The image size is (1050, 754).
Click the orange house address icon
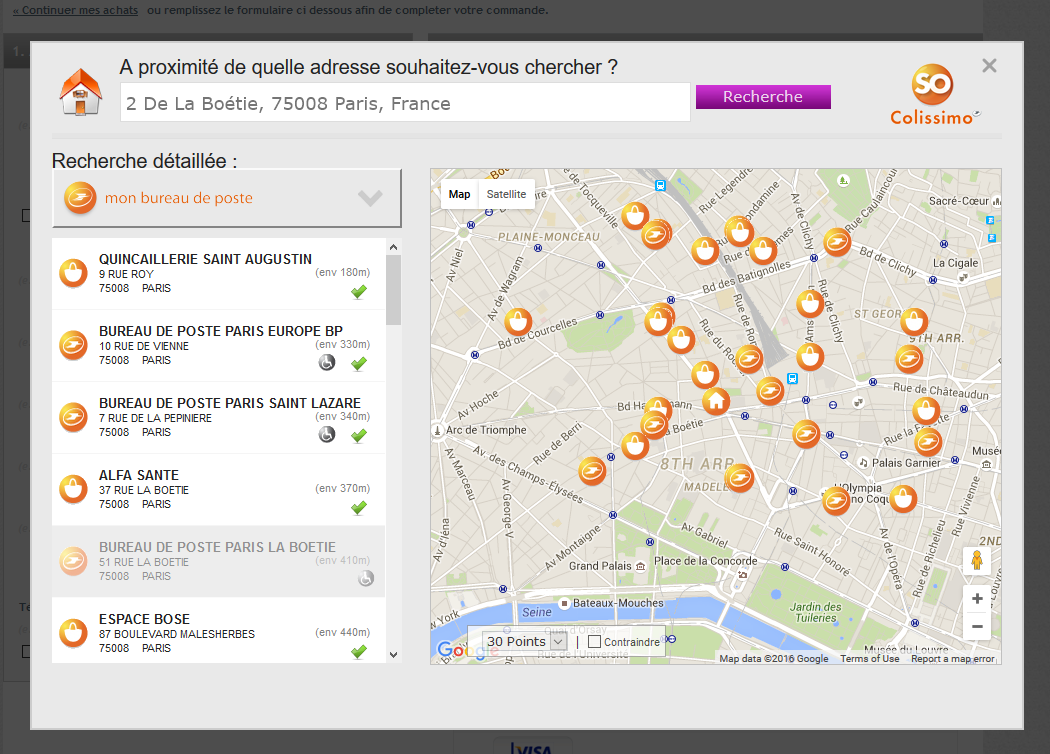(x=81, y=92)
